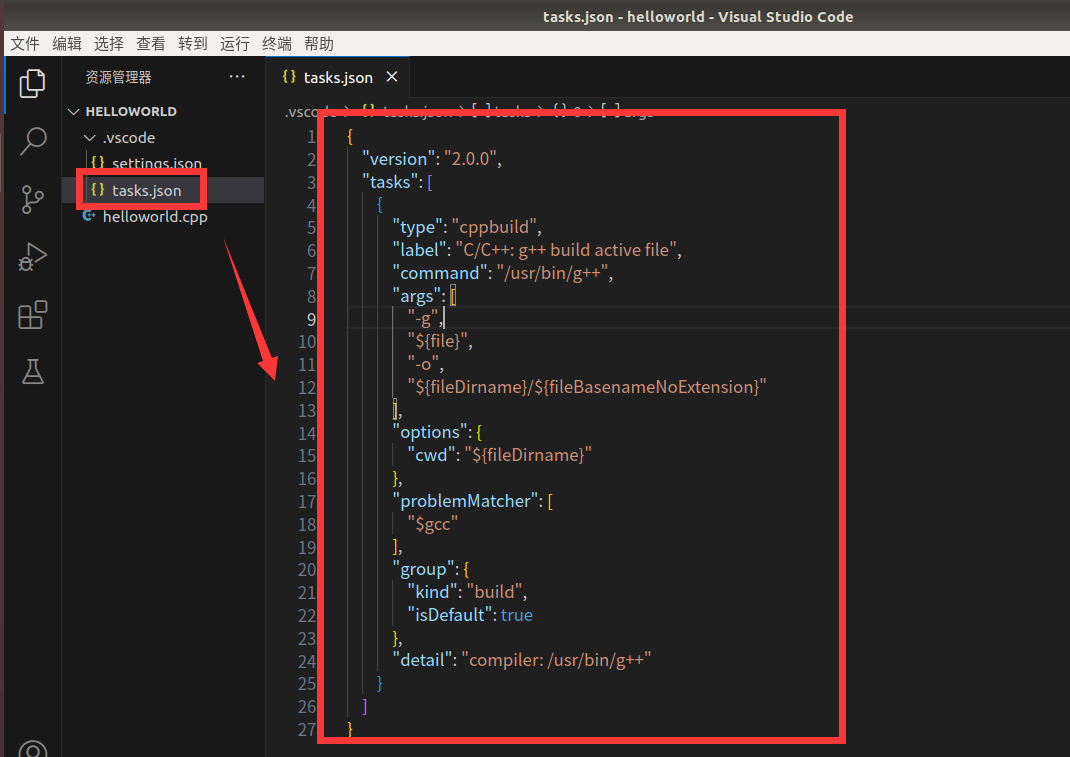This screenshot has width=1070, height=757.
Task: Open the 选择 menu
Action: click(x=109, y=44)
